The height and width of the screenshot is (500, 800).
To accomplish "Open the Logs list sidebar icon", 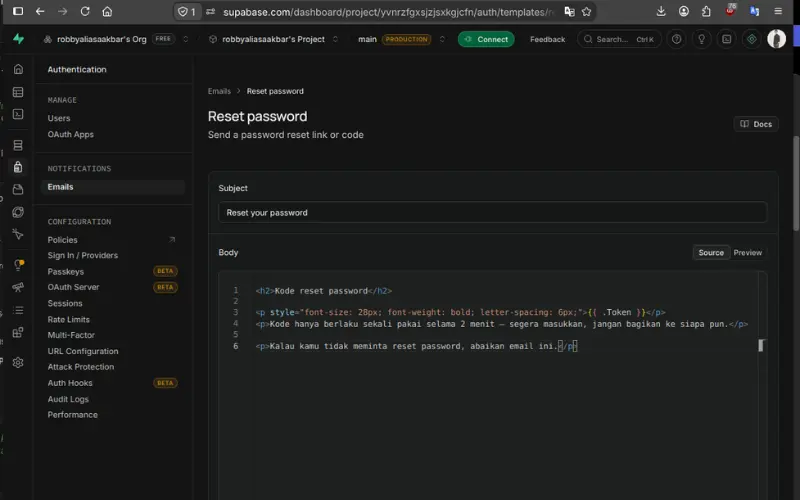I will tap(18, 310).
